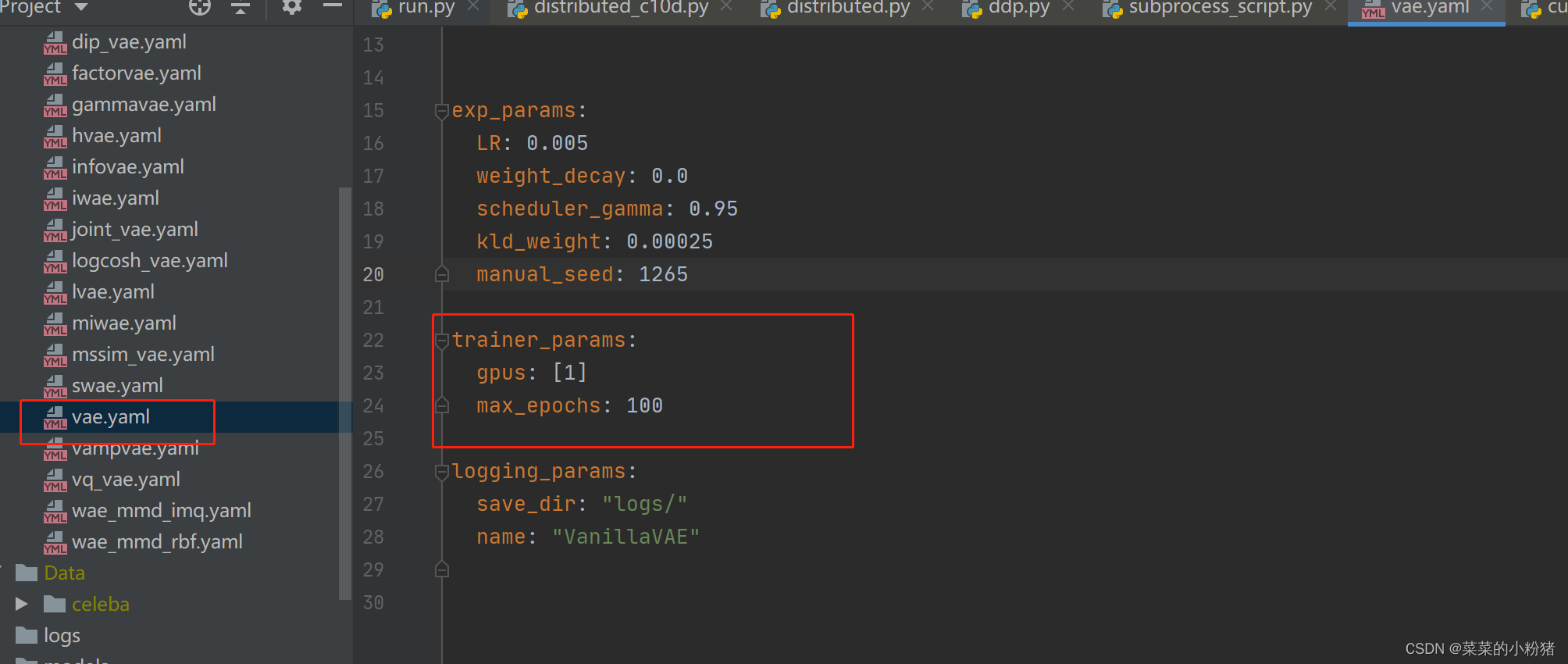Click fold end marker at line 29
1568x664 pixels.
click(442, 569)
